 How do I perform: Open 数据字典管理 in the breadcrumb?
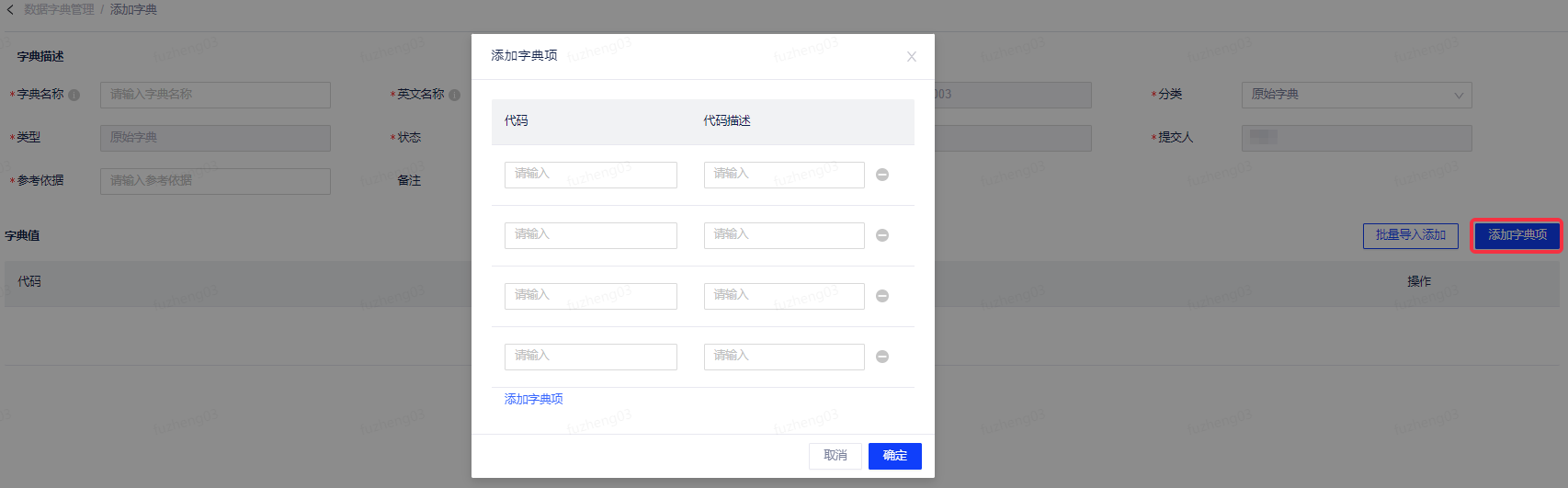point(59,9)
